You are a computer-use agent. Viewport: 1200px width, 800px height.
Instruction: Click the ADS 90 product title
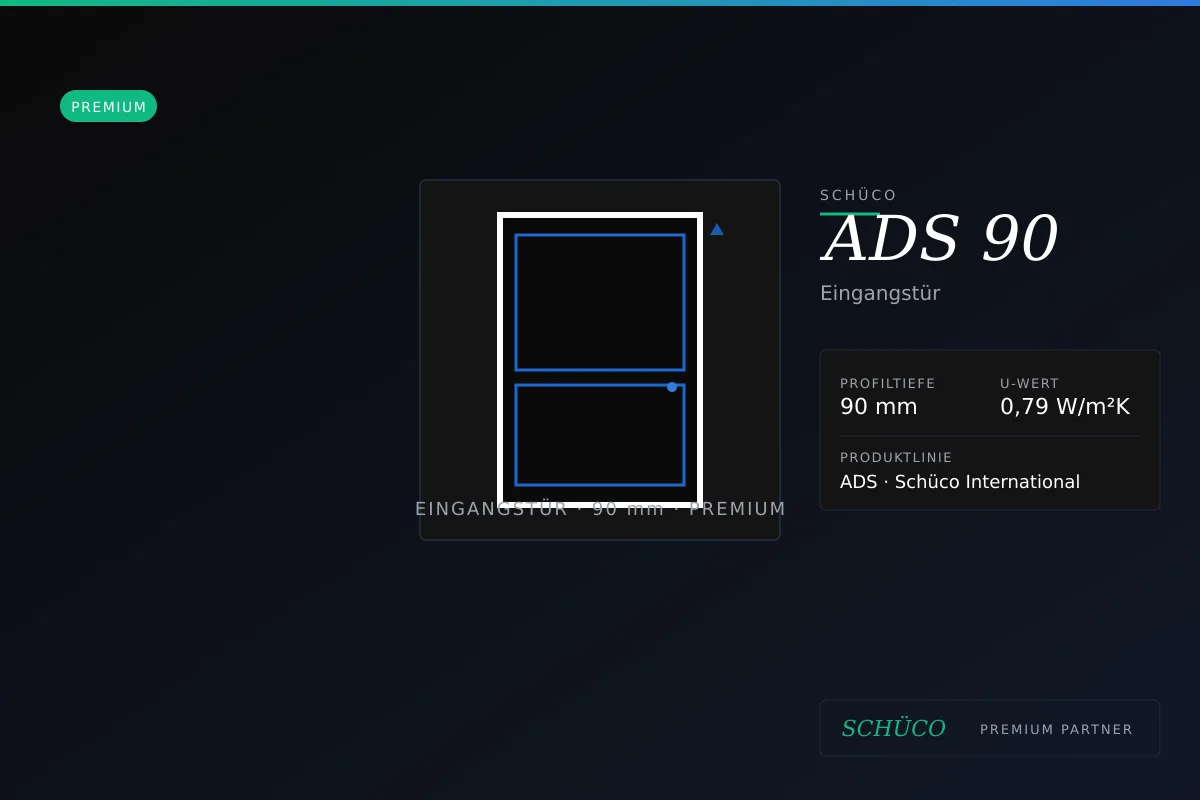click(x=939, y=240)
